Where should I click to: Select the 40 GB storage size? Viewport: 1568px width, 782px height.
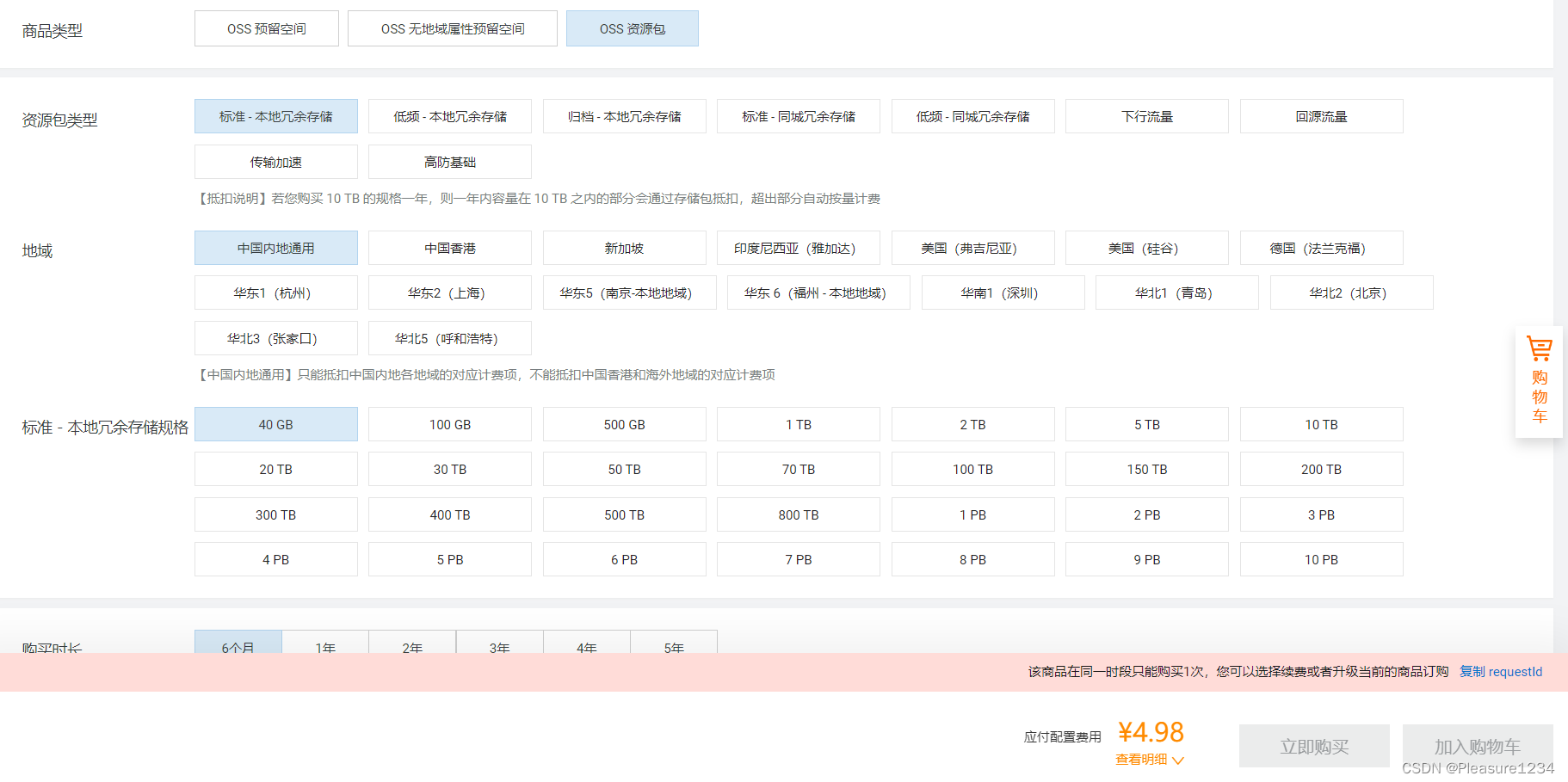[x=276, y=424]
